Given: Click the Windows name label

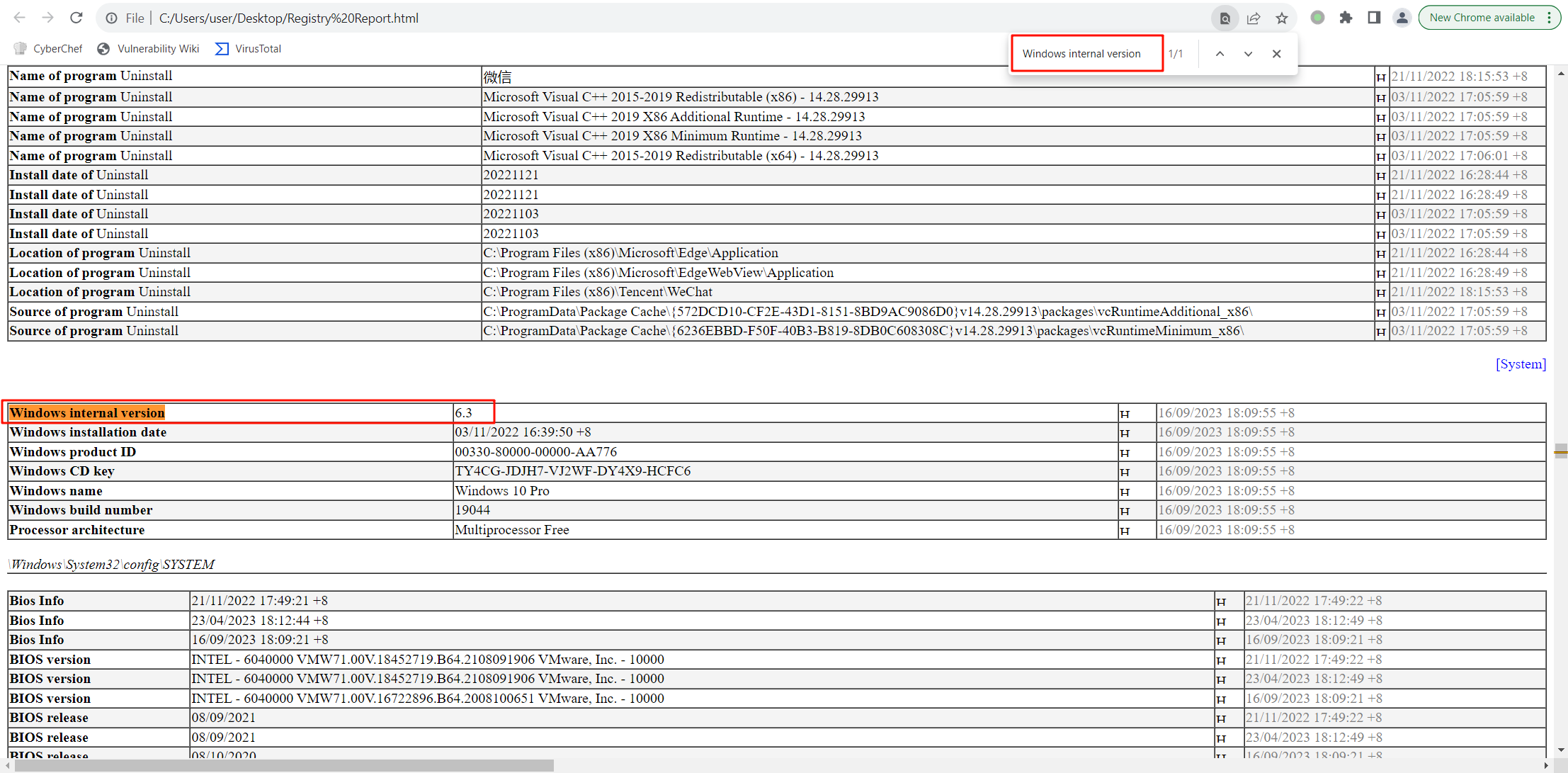Looking at the screenshot, I should tap(56, 491).
